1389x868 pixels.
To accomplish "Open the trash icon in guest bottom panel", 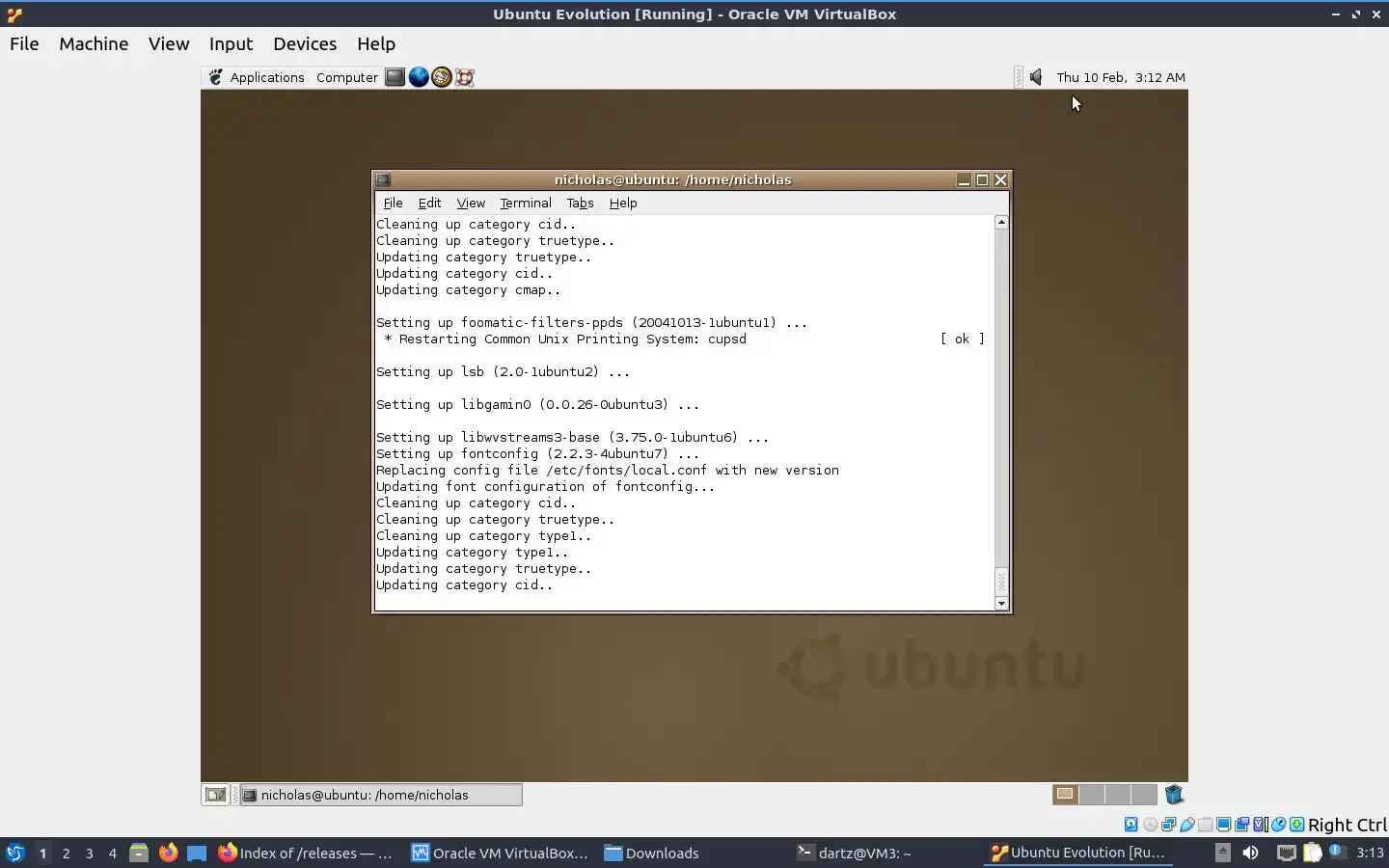I will 1174,795.
